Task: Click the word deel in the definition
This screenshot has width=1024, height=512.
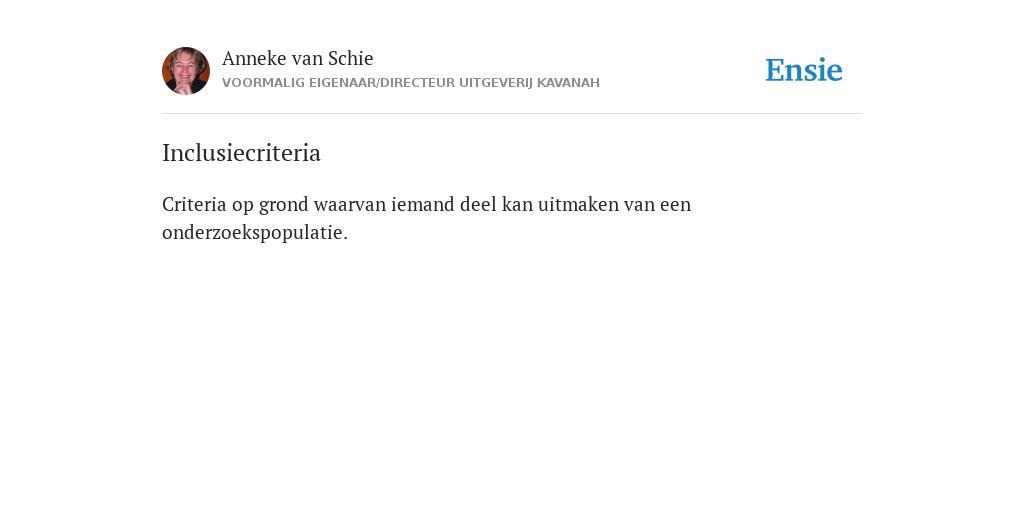Action: point(478,204)
